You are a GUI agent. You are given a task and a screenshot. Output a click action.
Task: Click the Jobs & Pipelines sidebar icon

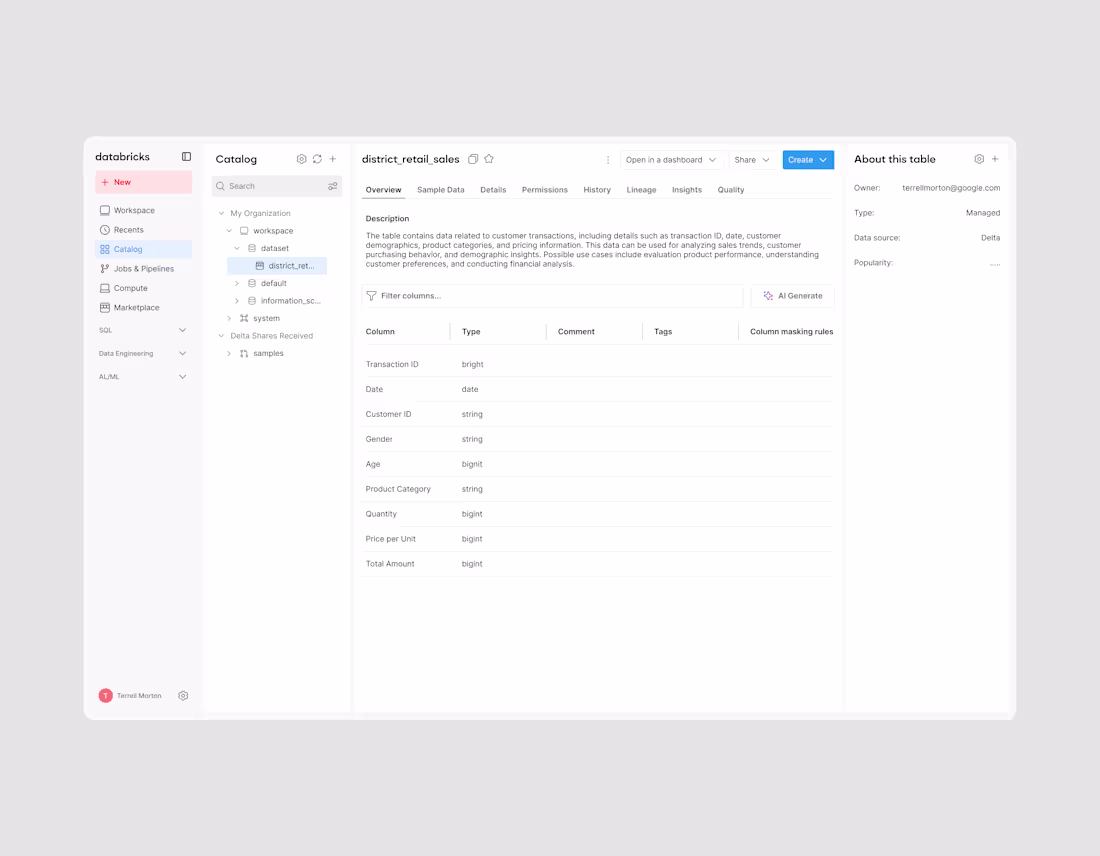pos(104,268)
